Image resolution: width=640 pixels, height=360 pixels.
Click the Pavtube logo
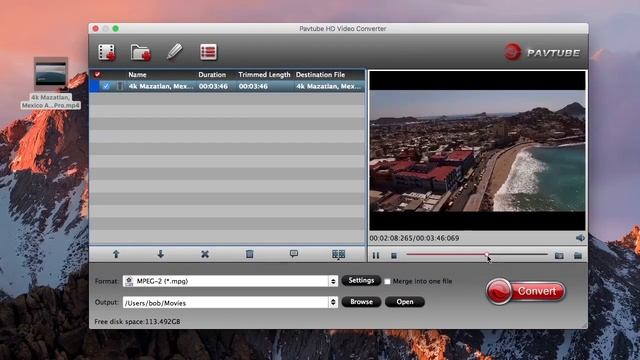(541, 52)
